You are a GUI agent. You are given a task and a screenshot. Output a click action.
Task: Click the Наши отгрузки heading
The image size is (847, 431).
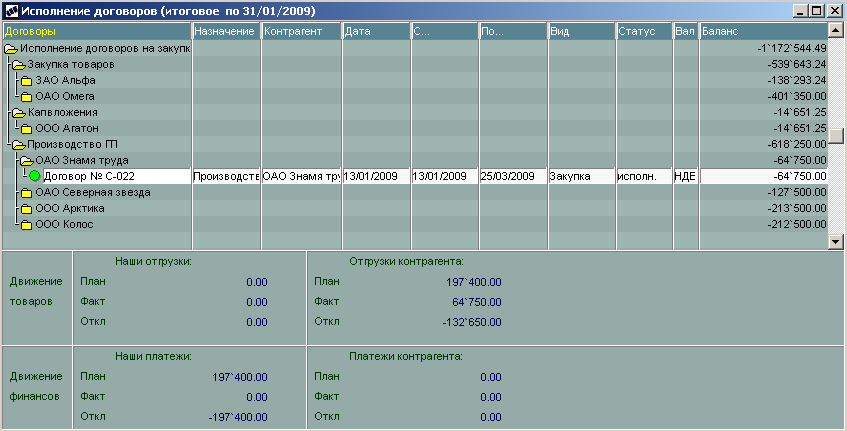pyautogui.click(x=153, y=262)
